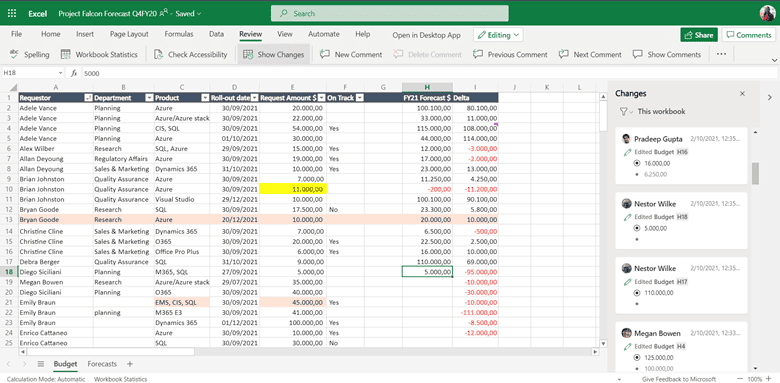Click the H17 cell reference in Changes

point(682,282)
